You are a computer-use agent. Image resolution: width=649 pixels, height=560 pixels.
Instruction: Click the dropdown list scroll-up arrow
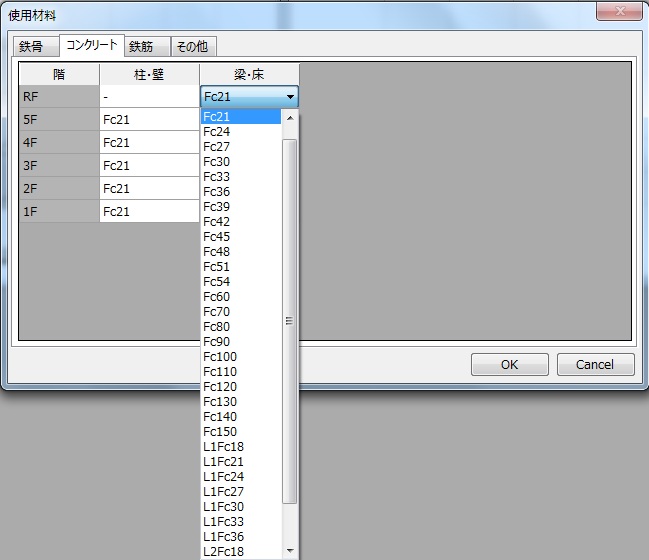tap(290, 118)
